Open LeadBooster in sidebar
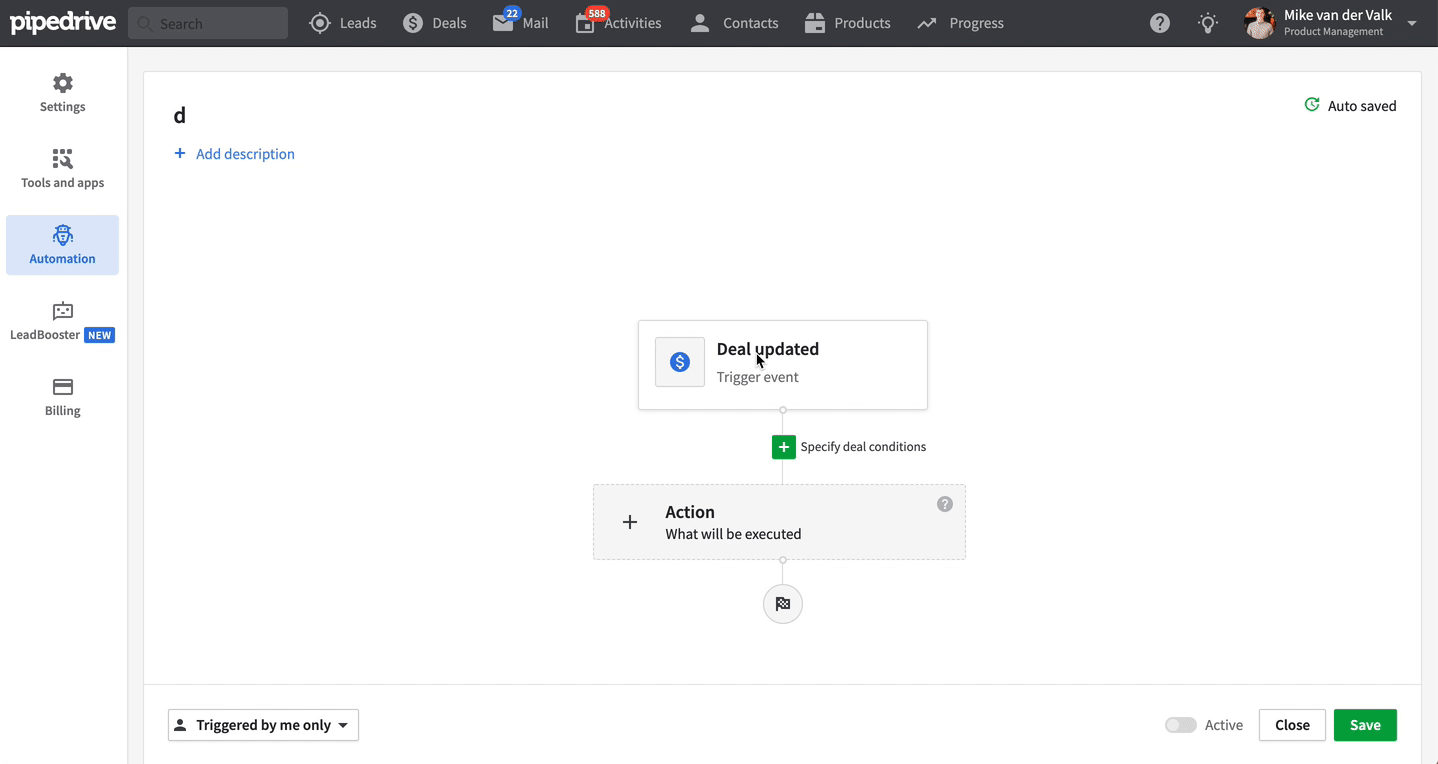The height and width of the screenshot is (764, 1438). pyautogui.click(x=62, y=321)
